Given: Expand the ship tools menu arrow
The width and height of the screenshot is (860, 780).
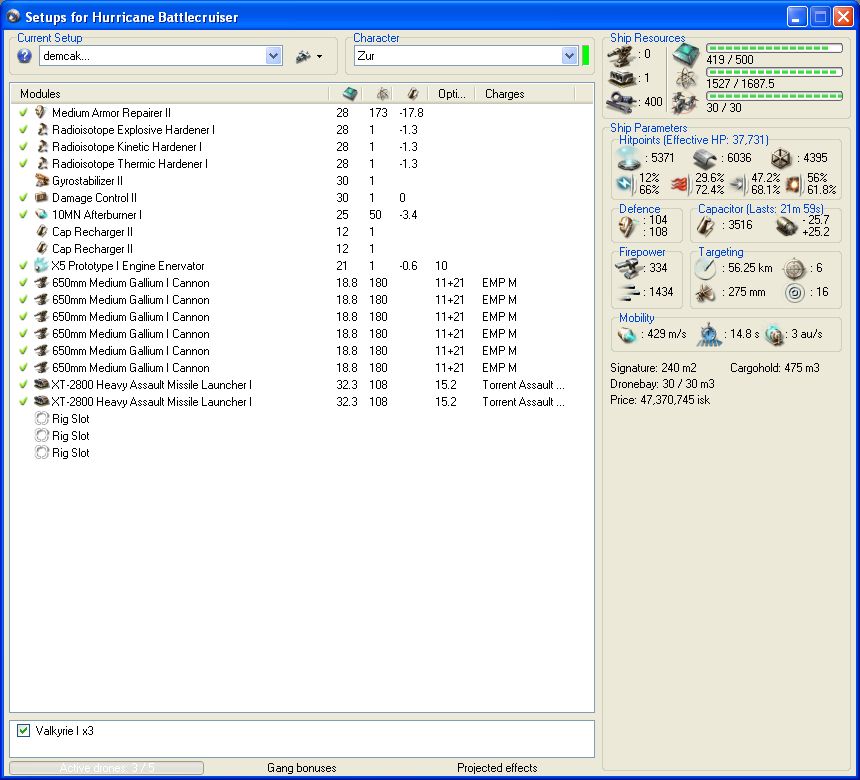Looking at the screenshot, I should pyautogui.click(x=319, y=58).
